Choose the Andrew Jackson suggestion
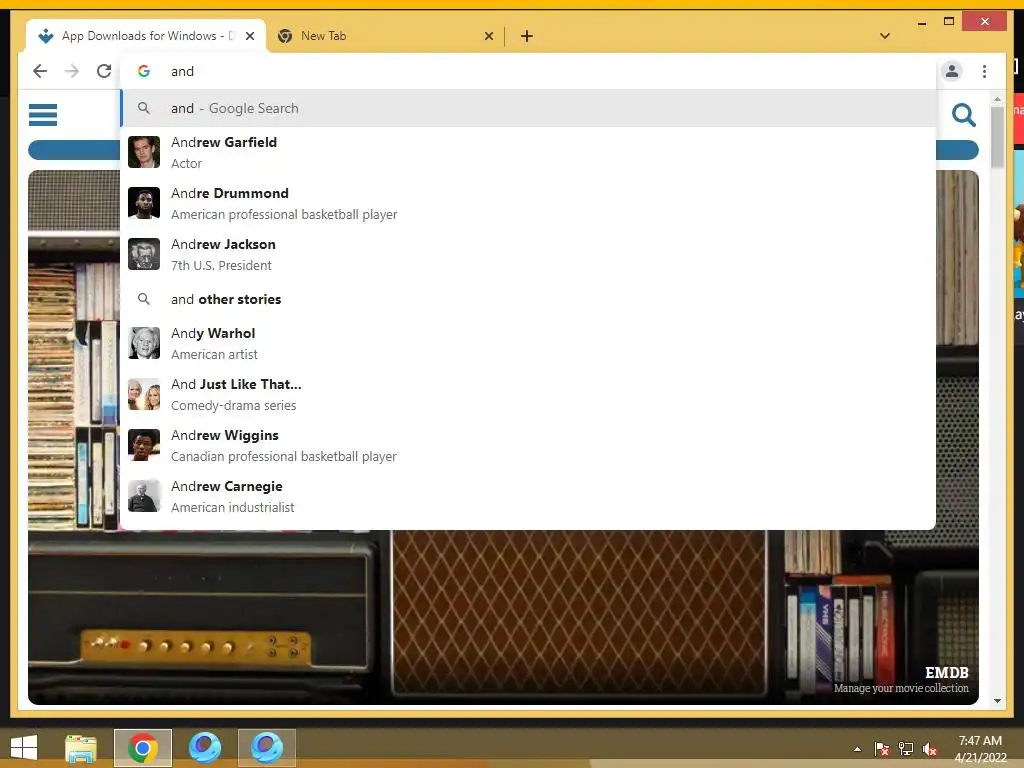The height and width of the screenshot is (768, 1024). pyautogui.click(x=528, y=254)
